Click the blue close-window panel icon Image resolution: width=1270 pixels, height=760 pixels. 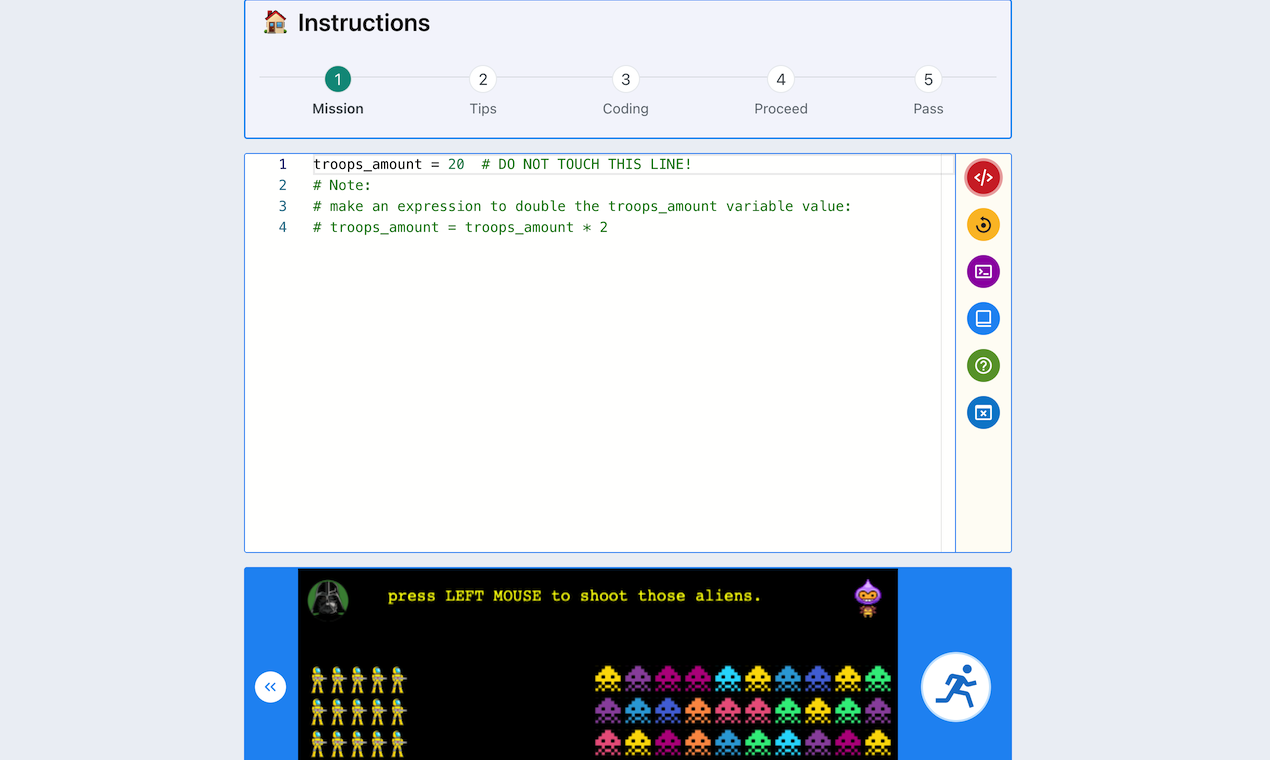pyautogui.click(x=983, y=413)
